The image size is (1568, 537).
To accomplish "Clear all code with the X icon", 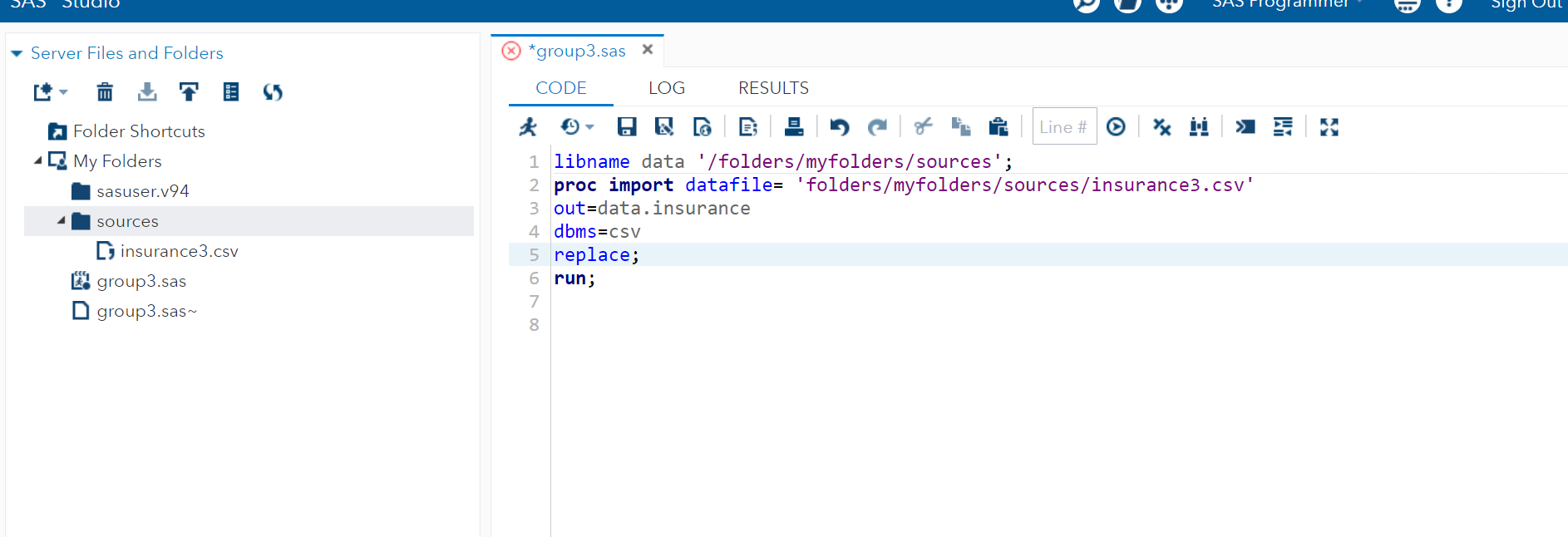I will tap(1161, 127).
